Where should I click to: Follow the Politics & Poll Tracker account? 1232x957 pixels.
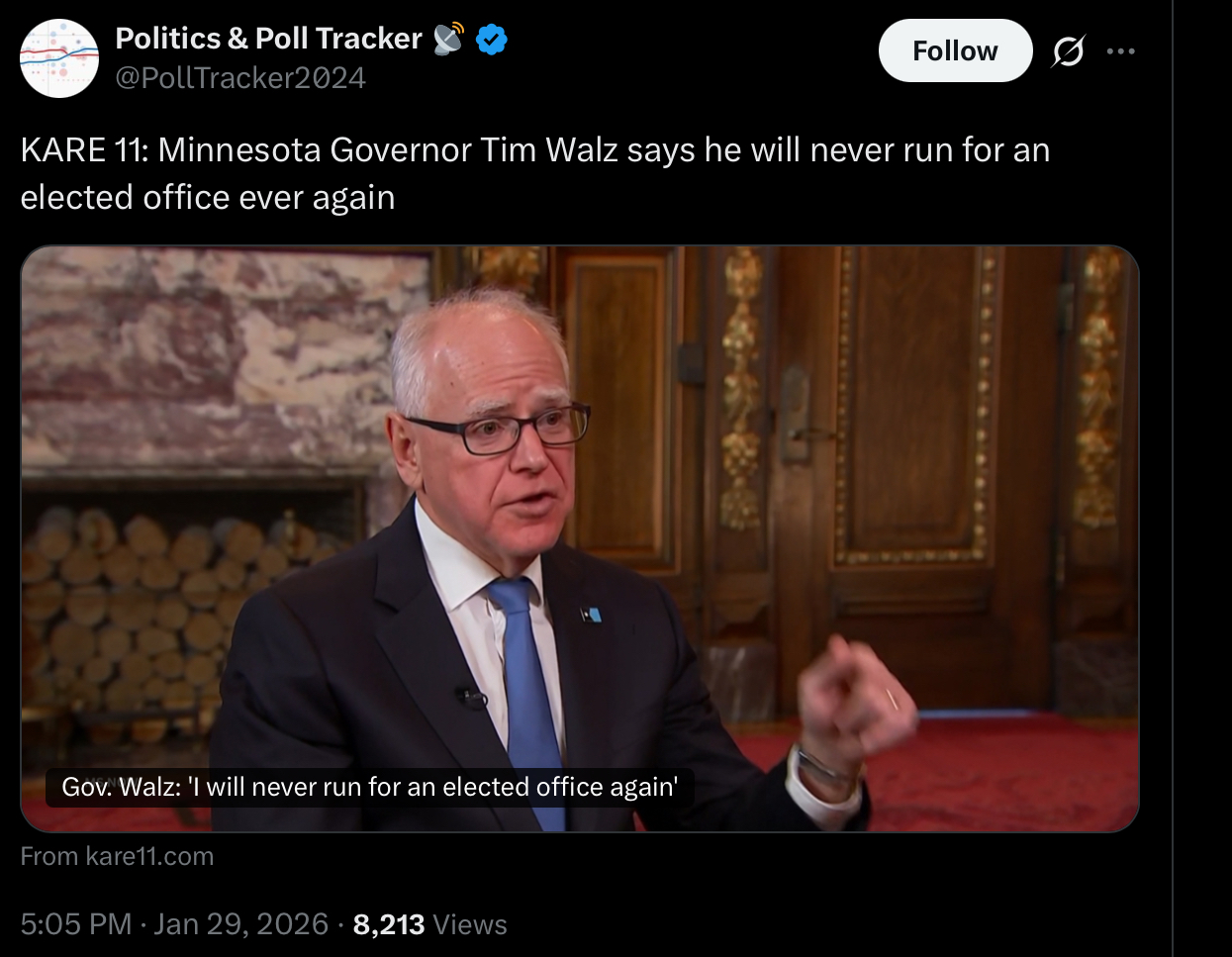(955, 50)
